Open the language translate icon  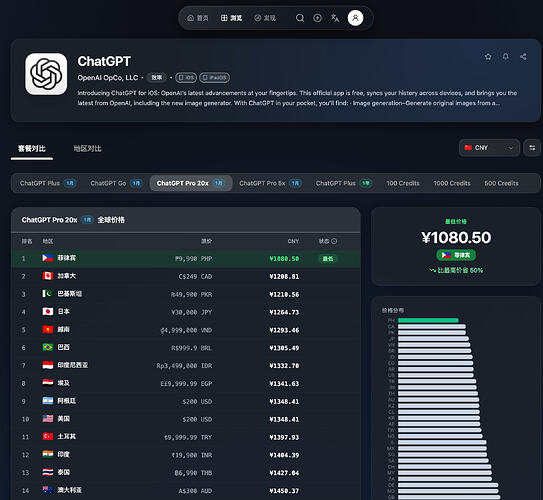click(x=335, y=18)
